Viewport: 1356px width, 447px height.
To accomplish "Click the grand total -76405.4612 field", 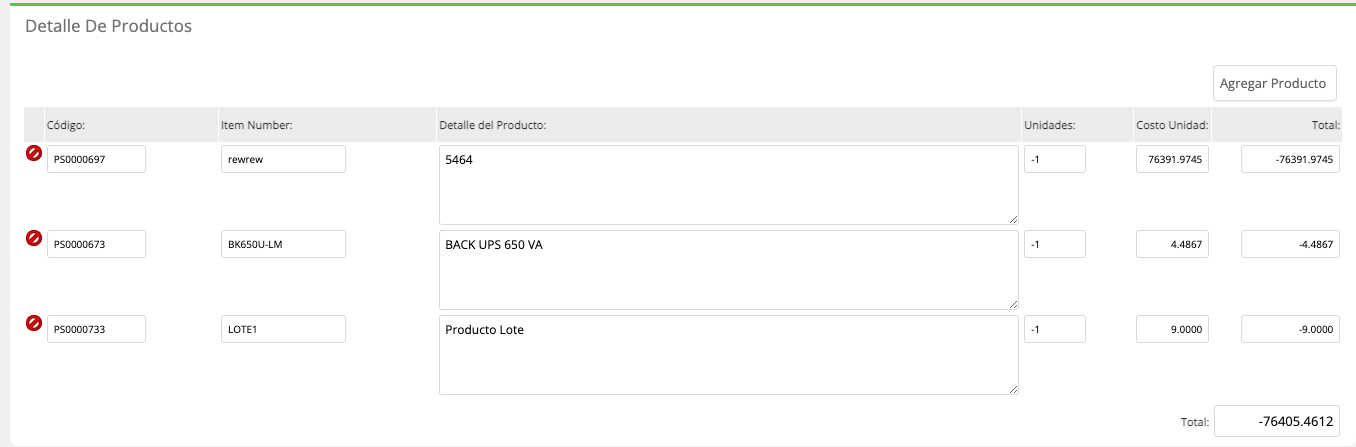I will click(1277, 422).
